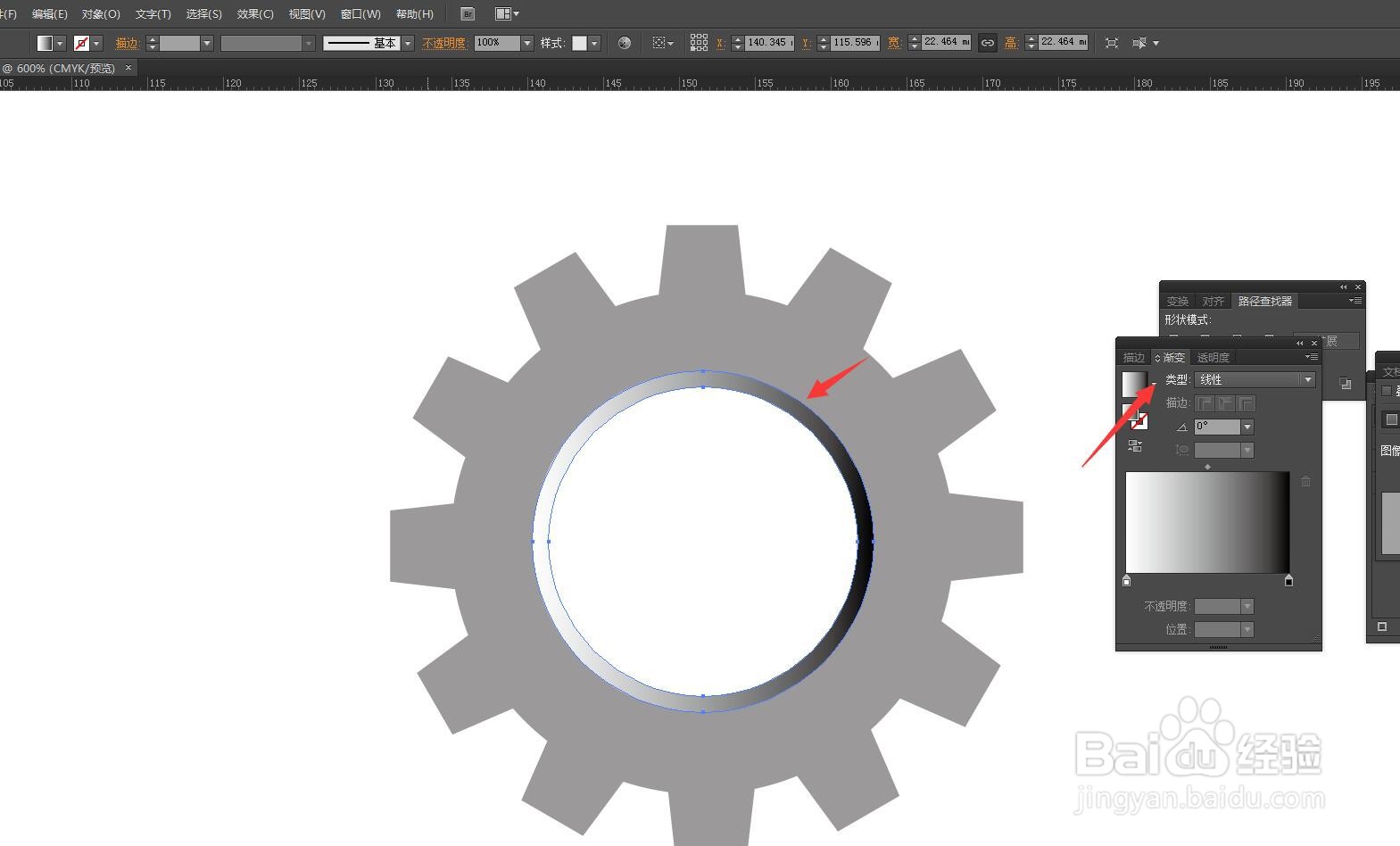The height and width of the screenshot is (846, 1400).
Task: Switch to the 透明度 transparency tab
Action: (x=1213, y=358)
